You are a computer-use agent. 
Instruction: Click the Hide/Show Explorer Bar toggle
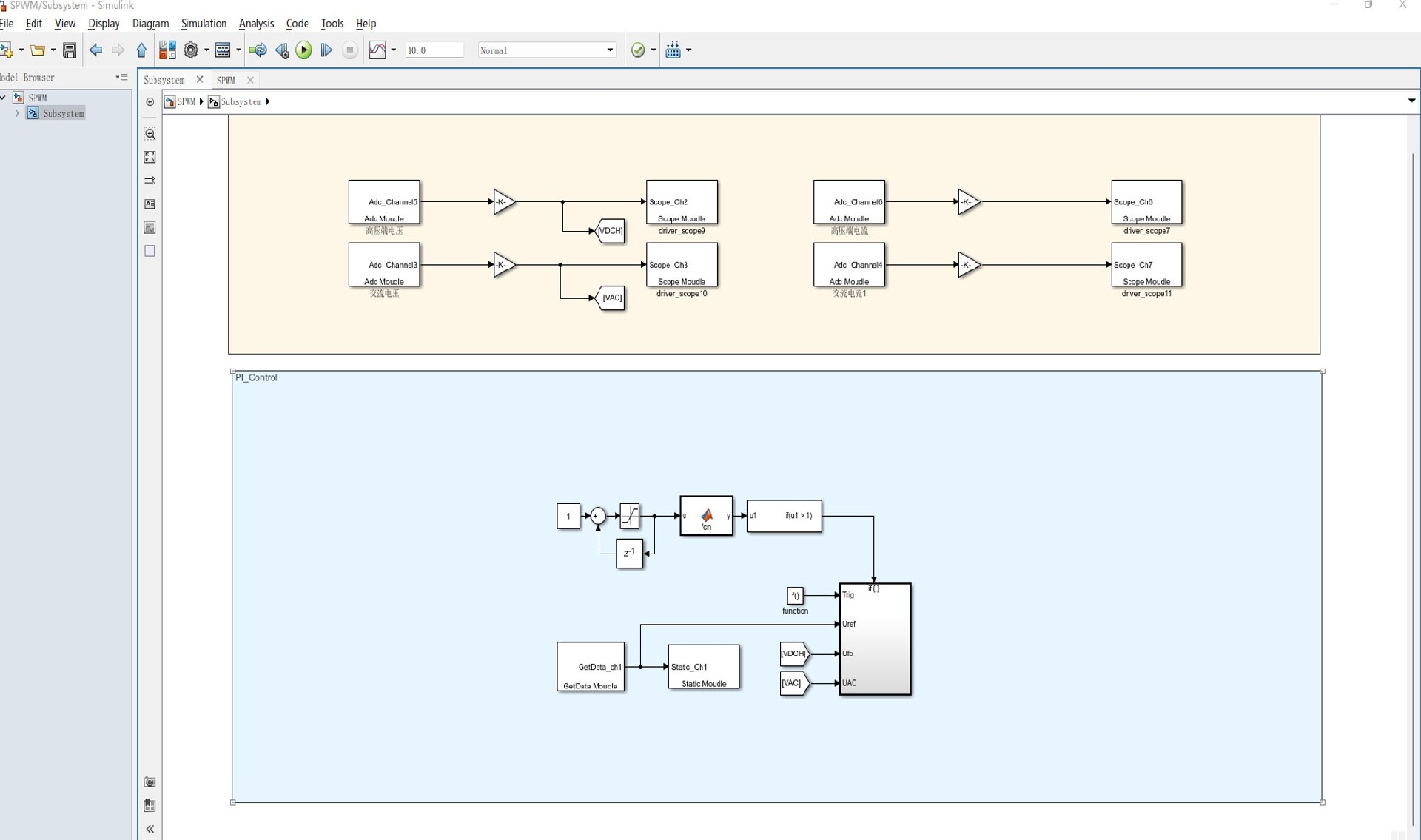click(150, 102)
